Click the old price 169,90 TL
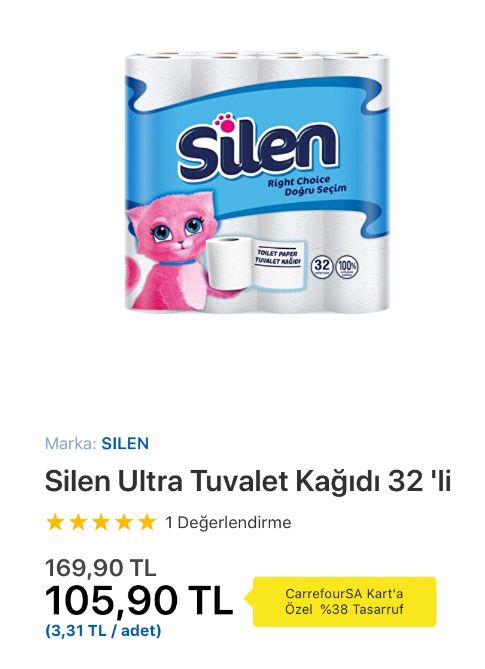This screenshot has height=669, width=485. (x=101, y=568)
